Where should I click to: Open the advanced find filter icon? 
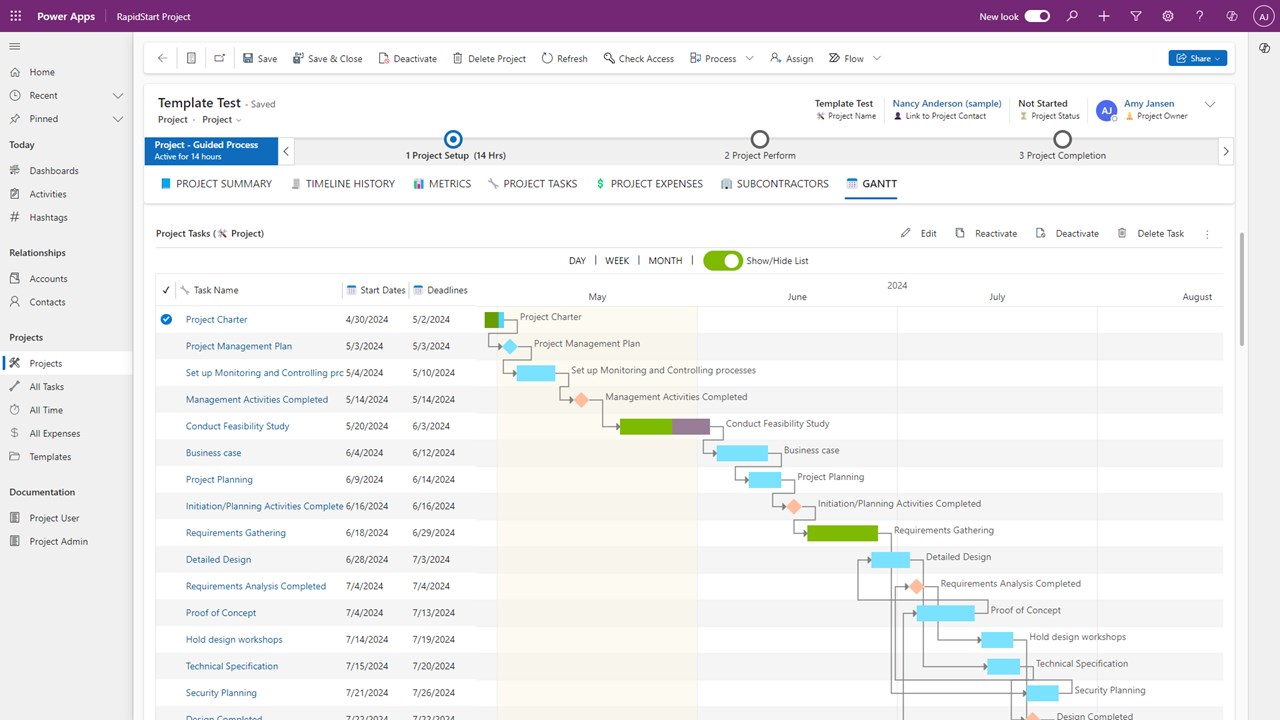tap(1136, 16)
